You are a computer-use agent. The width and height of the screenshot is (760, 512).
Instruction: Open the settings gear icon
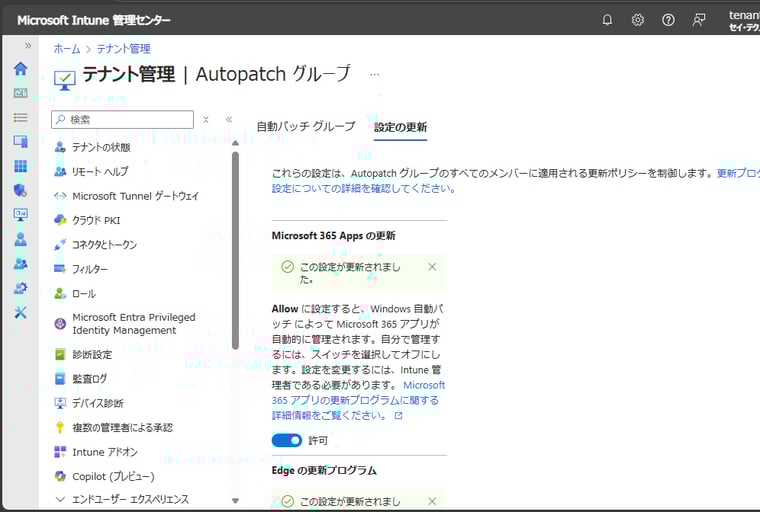pos(637,20)
